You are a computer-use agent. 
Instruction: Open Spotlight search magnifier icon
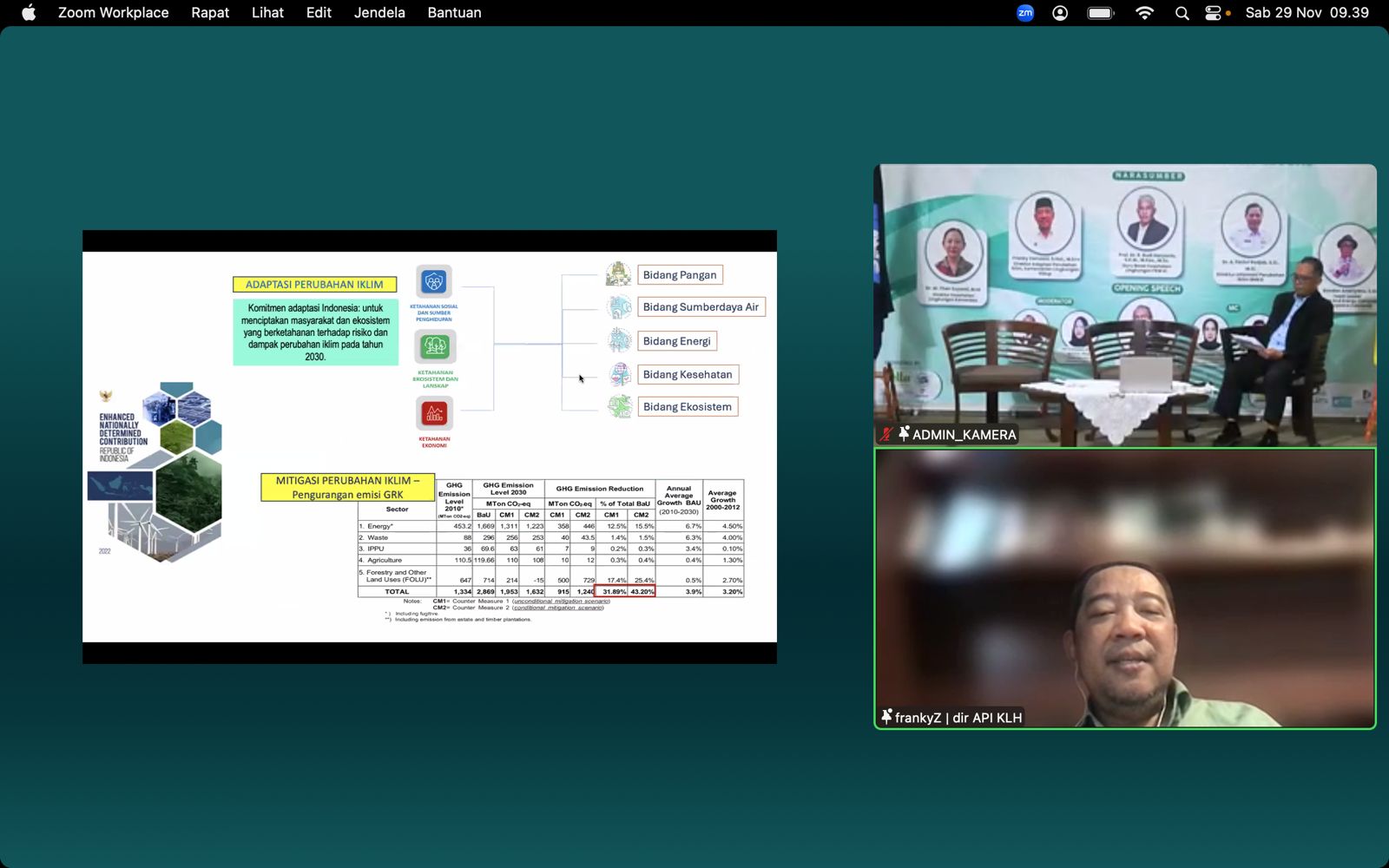1182,13
